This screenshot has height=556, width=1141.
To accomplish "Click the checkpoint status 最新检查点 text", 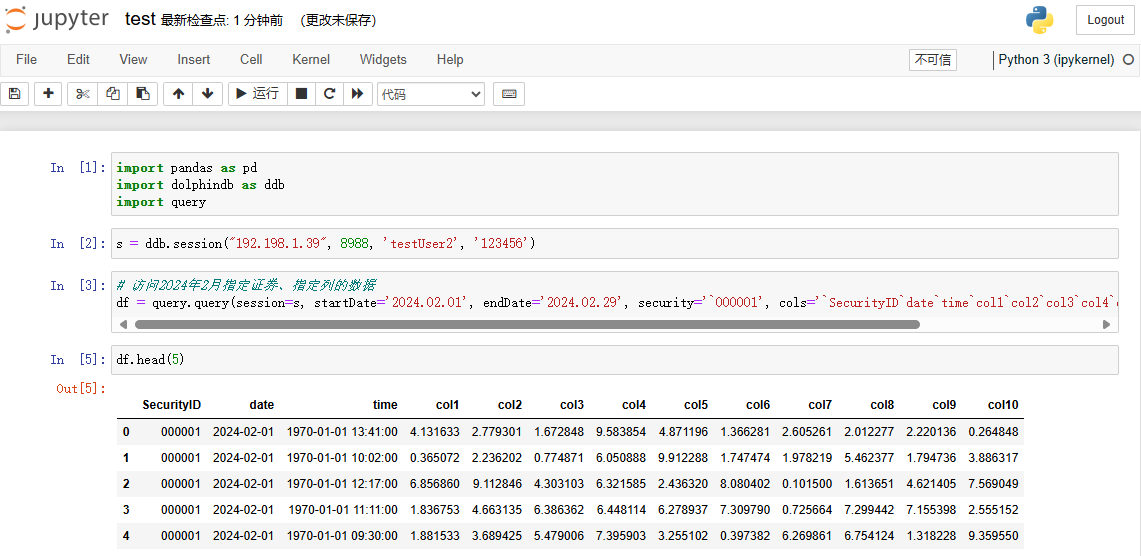I will (222, 20).
